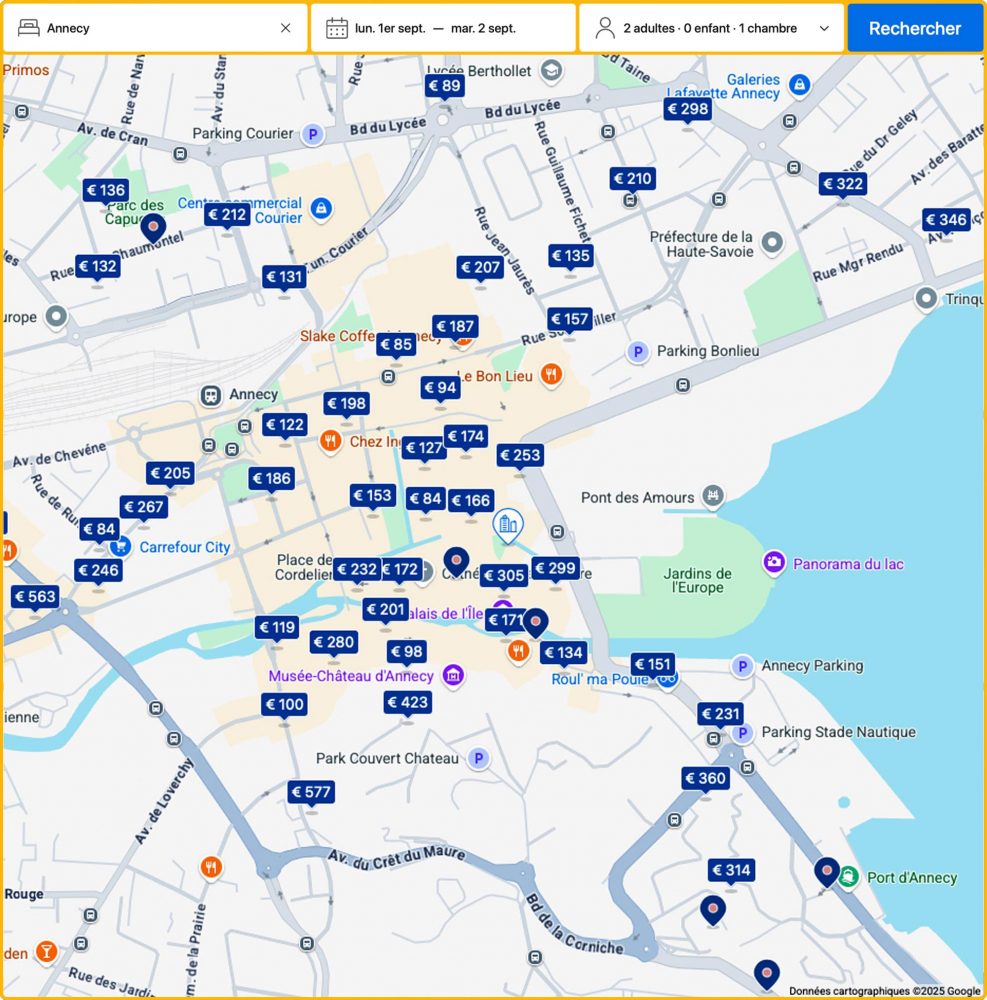This screenshot has height=1000, width=987.
Task: Click the Panorama du lac camera icon
Action: pyautogui.click(x=773, y=563)
